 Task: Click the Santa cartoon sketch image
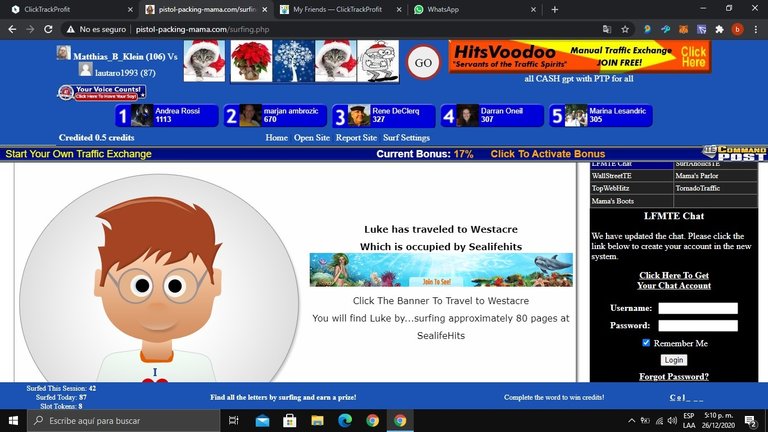(378, 61)
